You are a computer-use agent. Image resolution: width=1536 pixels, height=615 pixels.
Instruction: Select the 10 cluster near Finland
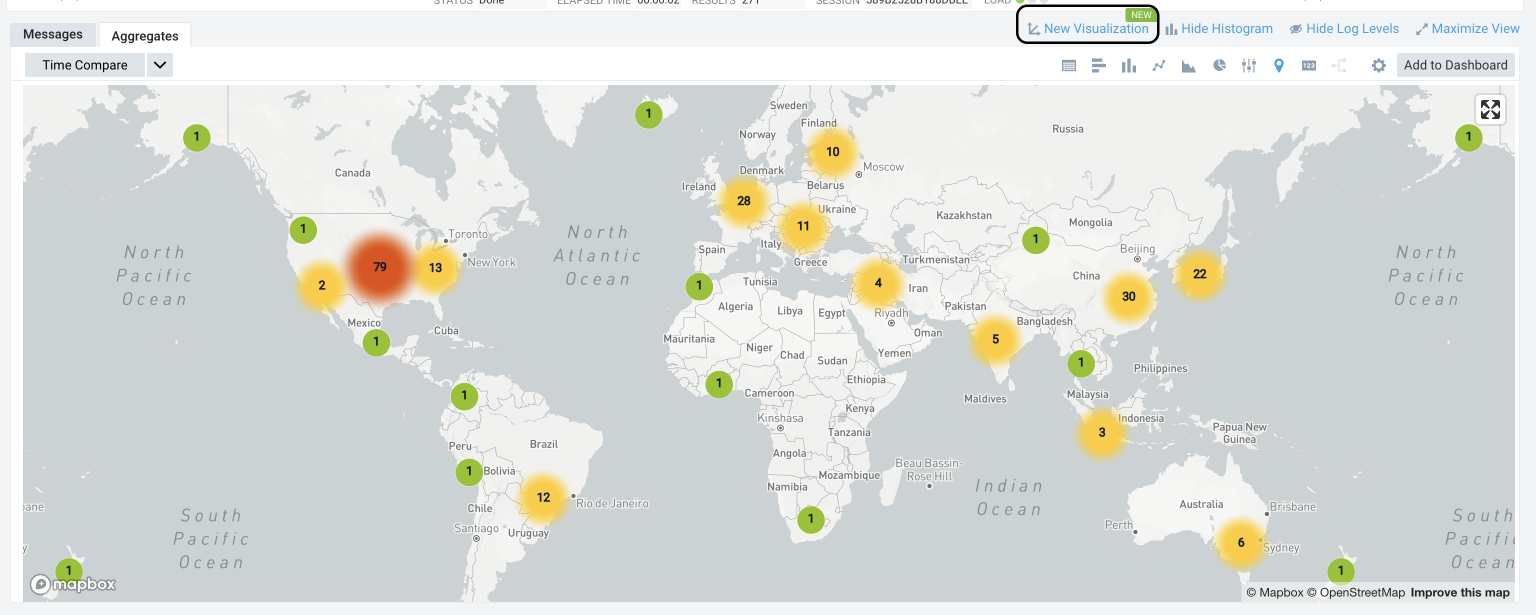point(833,152)
